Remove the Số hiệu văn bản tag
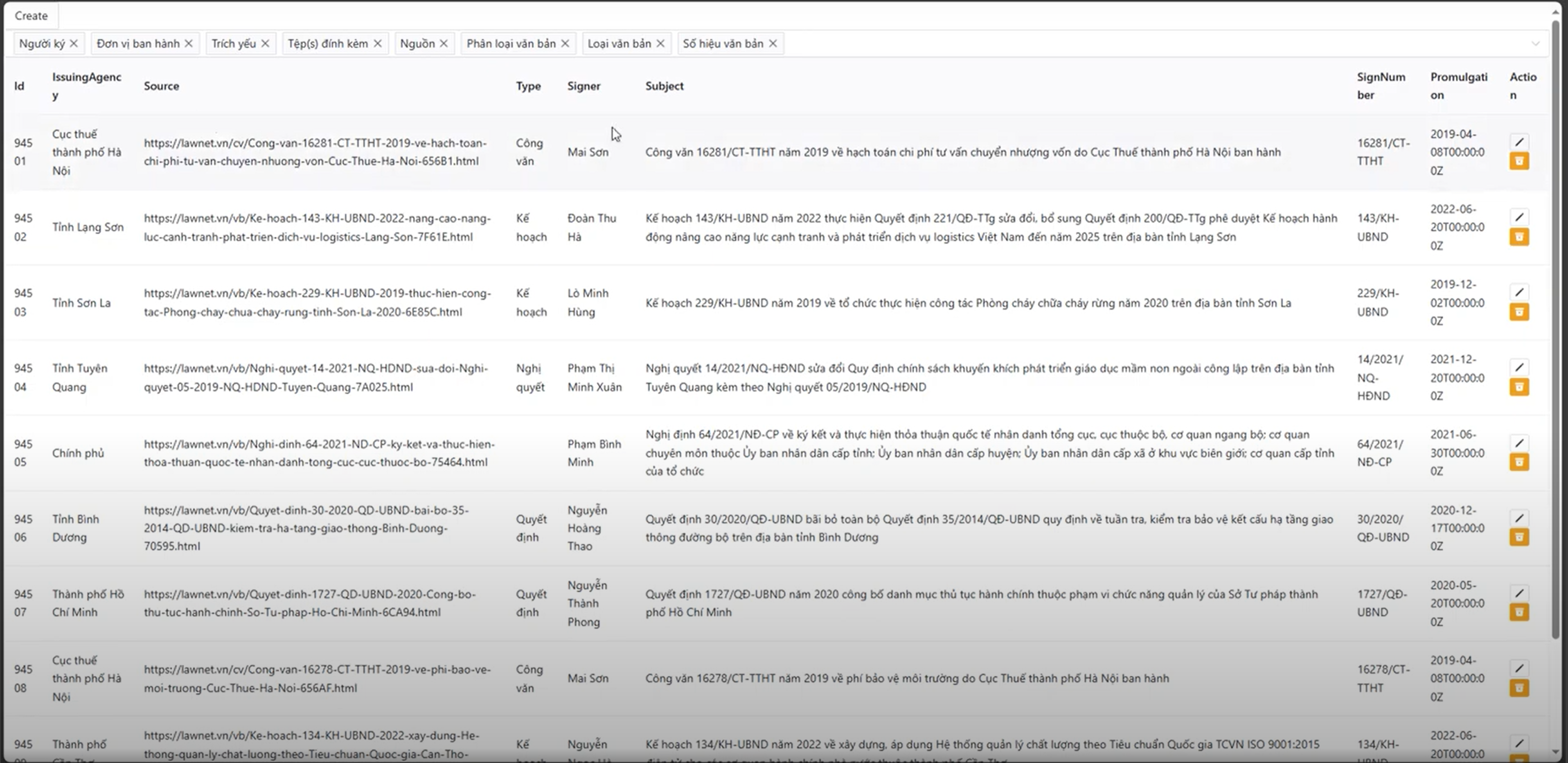 pyautogui.click(x=773, y=43)
